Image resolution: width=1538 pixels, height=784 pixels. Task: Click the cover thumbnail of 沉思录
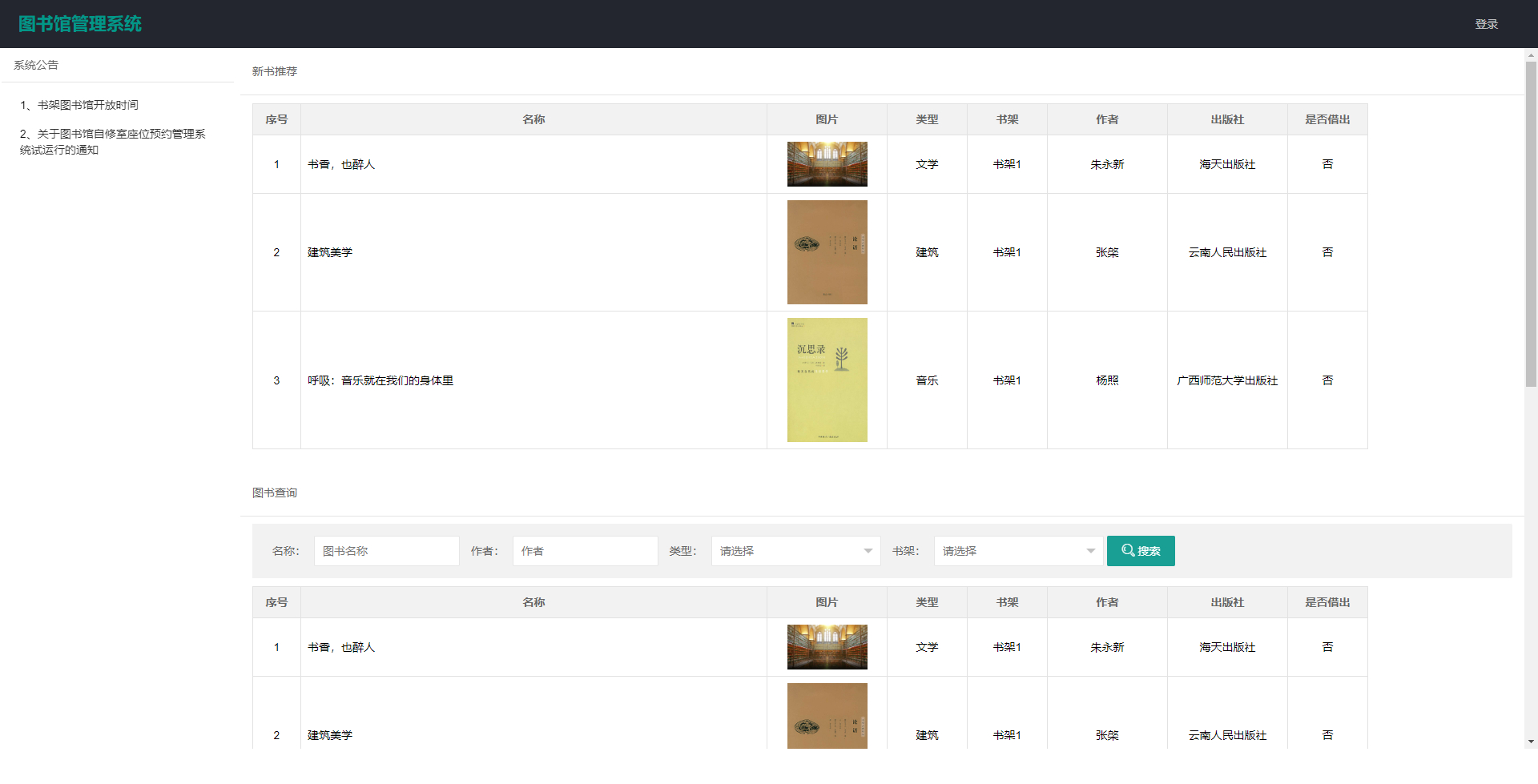pyautogui.click(x=827, y=380)
